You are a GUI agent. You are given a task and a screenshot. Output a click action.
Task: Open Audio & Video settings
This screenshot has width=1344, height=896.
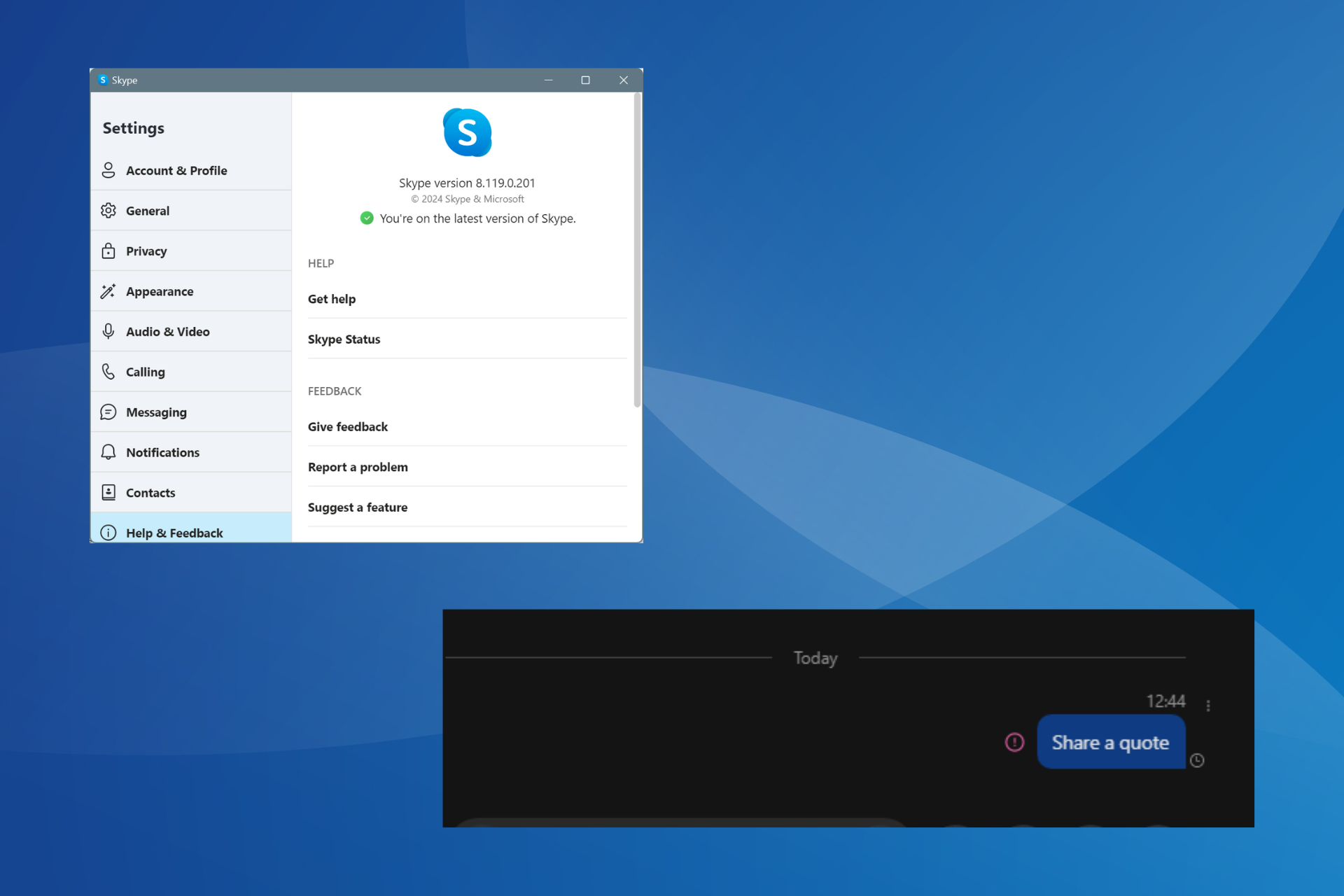(191, 331)
